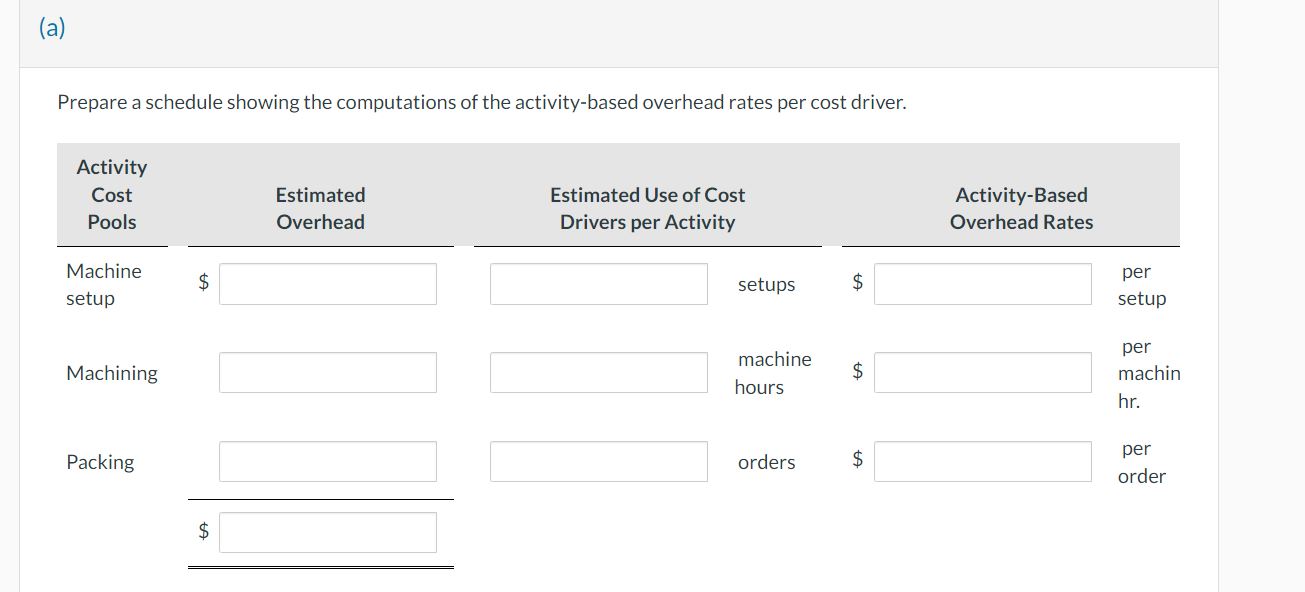
Task: Select the Activity-Based Overhead Rates header
Action: (1021, 208)
